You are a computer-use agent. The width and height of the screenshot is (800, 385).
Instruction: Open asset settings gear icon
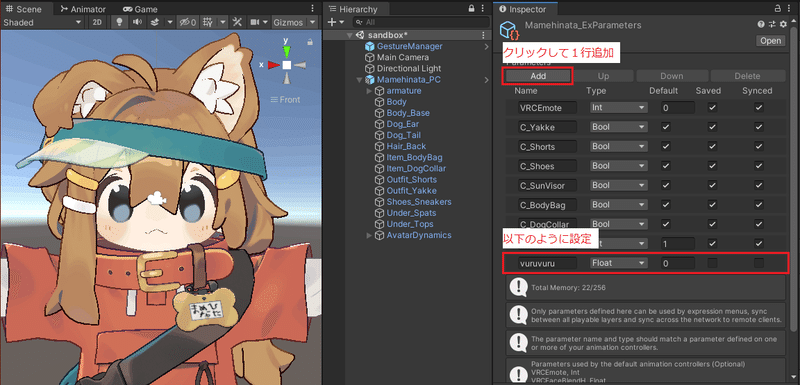783,24
